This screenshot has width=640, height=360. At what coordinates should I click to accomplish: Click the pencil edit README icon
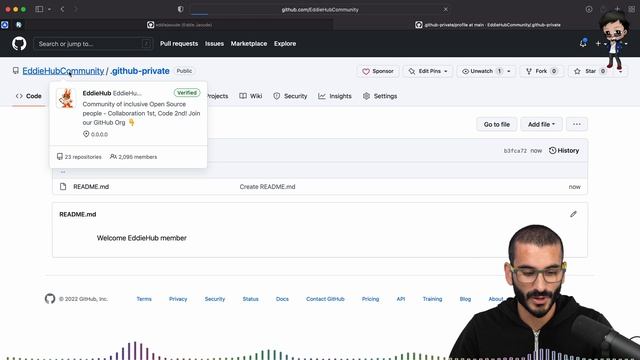click(573, 214)
